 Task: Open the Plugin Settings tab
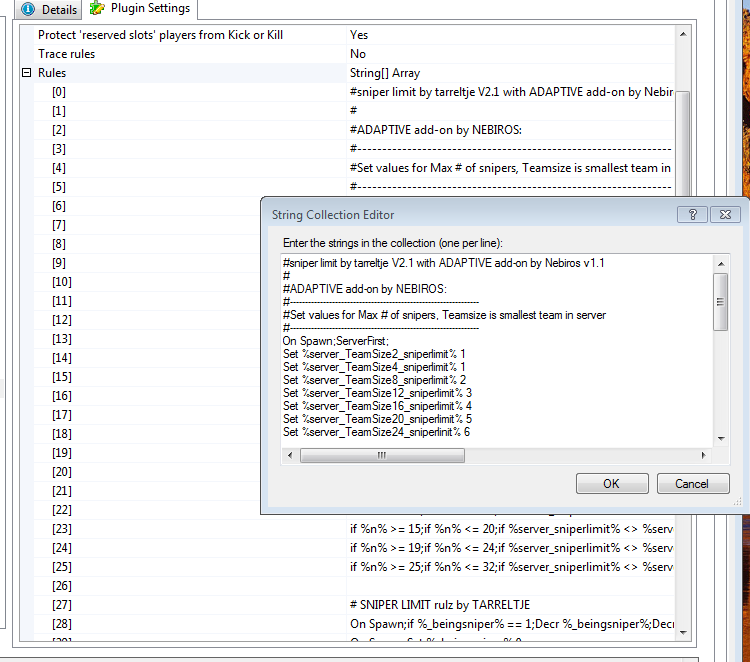click(x=148, y=9)
